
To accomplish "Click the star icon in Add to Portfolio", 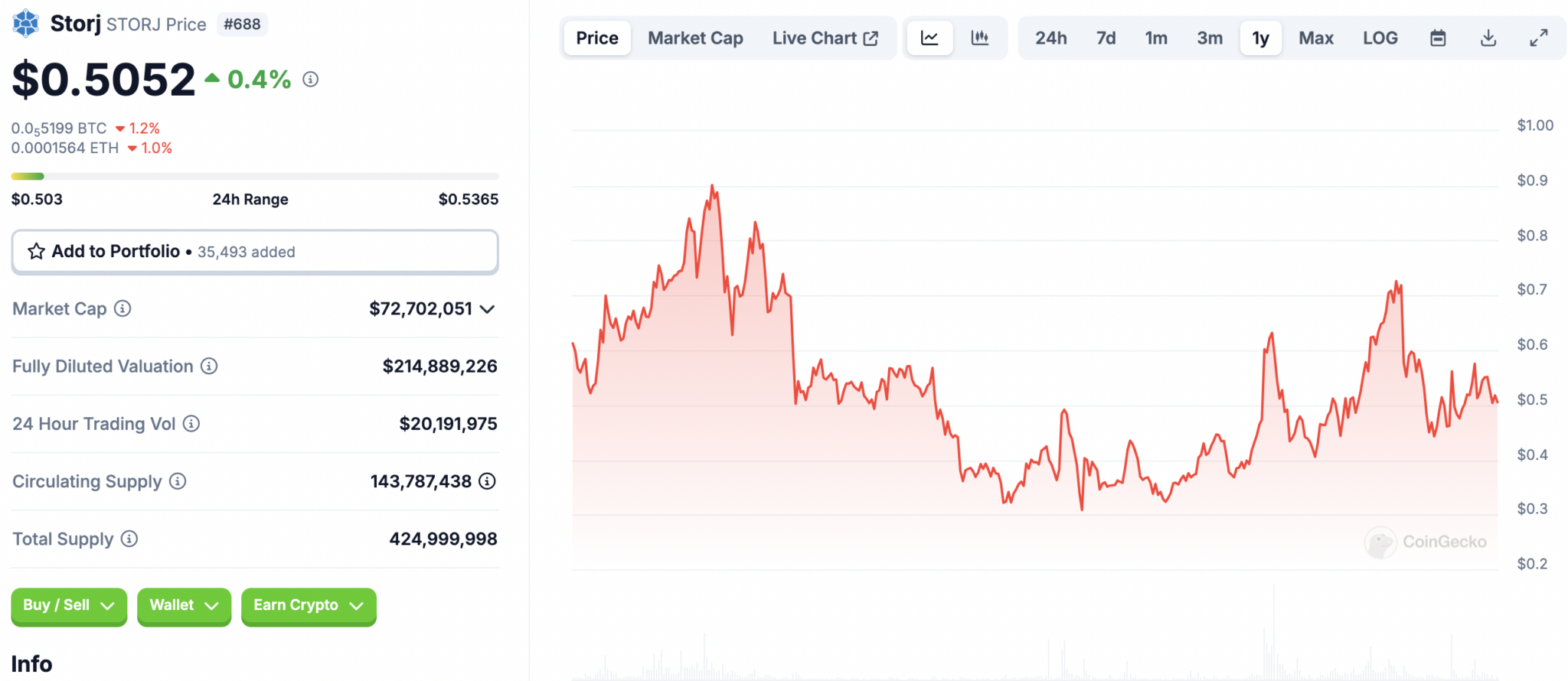I will click(x=35, y=251).
